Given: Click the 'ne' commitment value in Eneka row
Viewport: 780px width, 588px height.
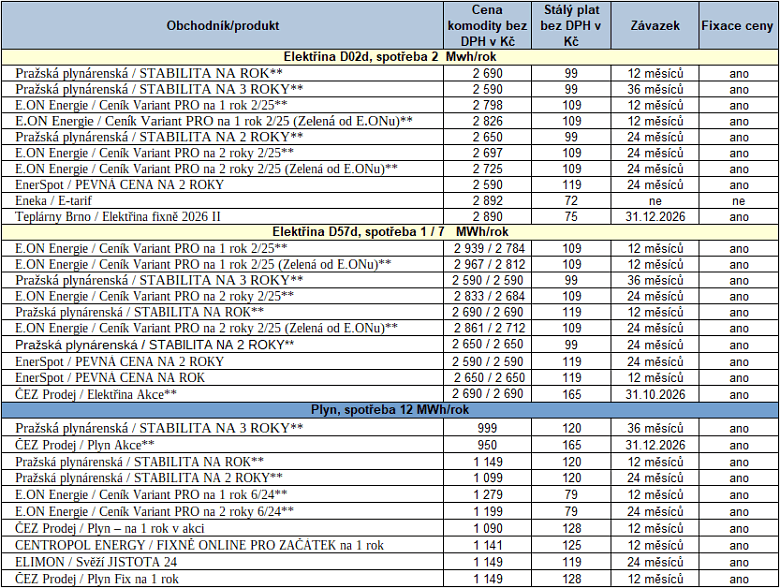Looking at the screenshot, I should pos(655,201).
